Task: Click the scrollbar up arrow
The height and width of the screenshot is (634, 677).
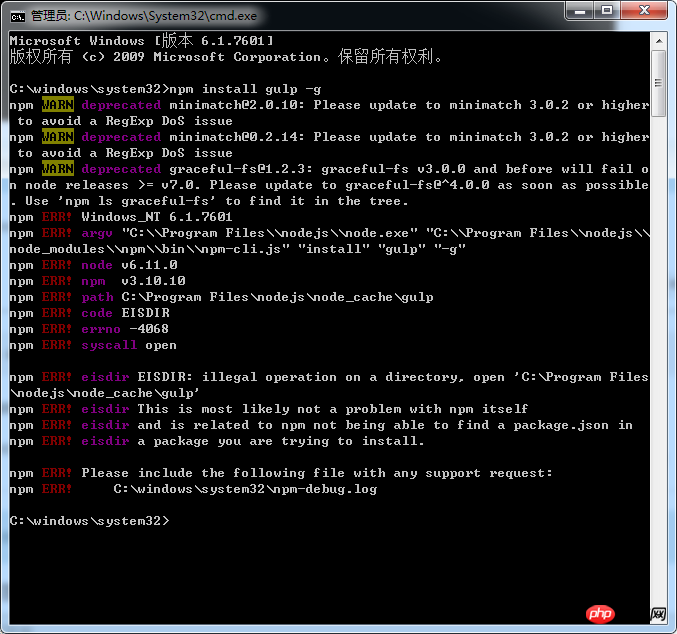Action: coord(659,41)
